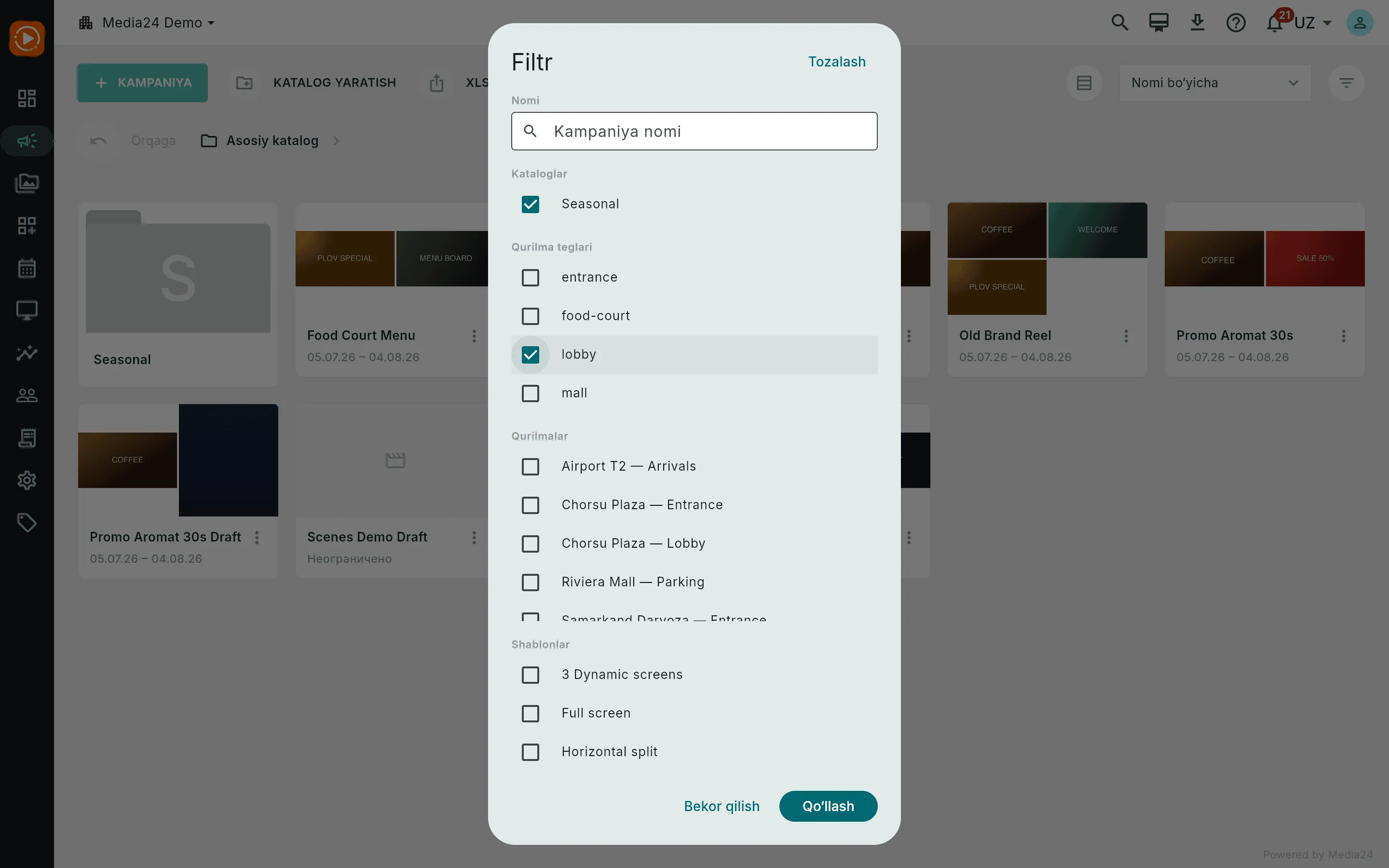Check Airport T2 — Arrivals device
1389x868 pixels.
click(x=531, y=466)
